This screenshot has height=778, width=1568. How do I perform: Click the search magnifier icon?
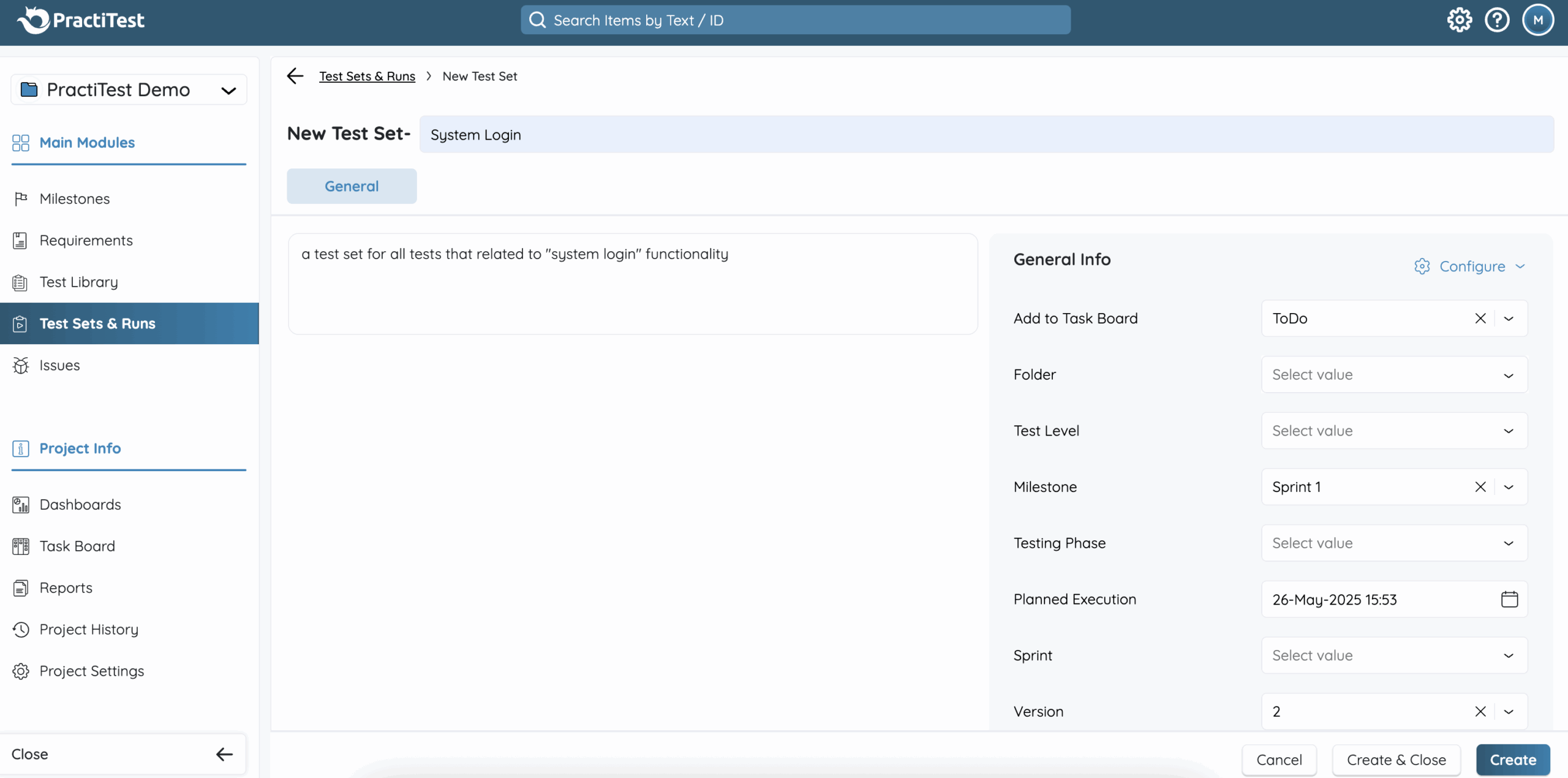537,20
